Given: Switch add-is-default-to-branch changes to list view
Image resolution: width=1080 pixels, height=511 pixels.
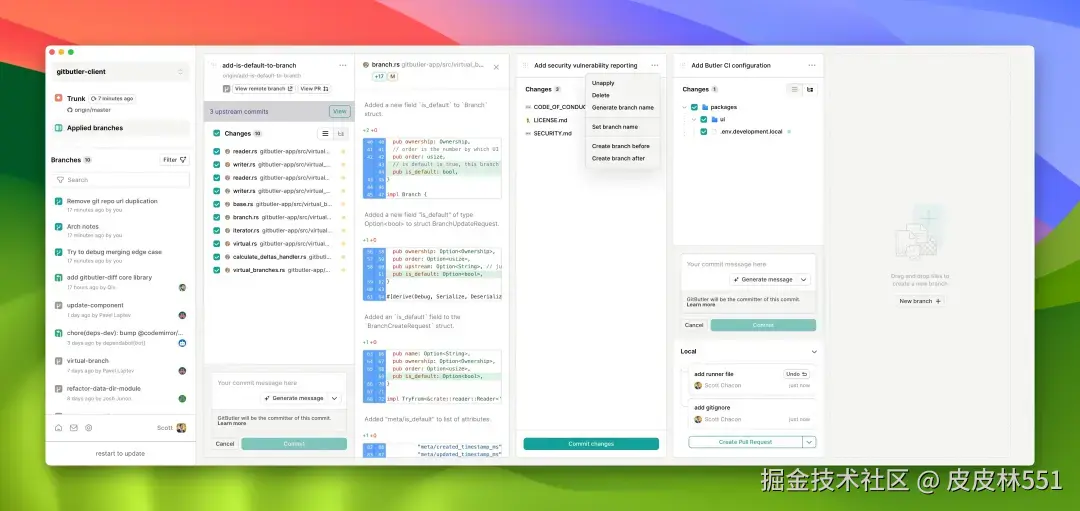Looking at the screenshot, I should (325, 134).
